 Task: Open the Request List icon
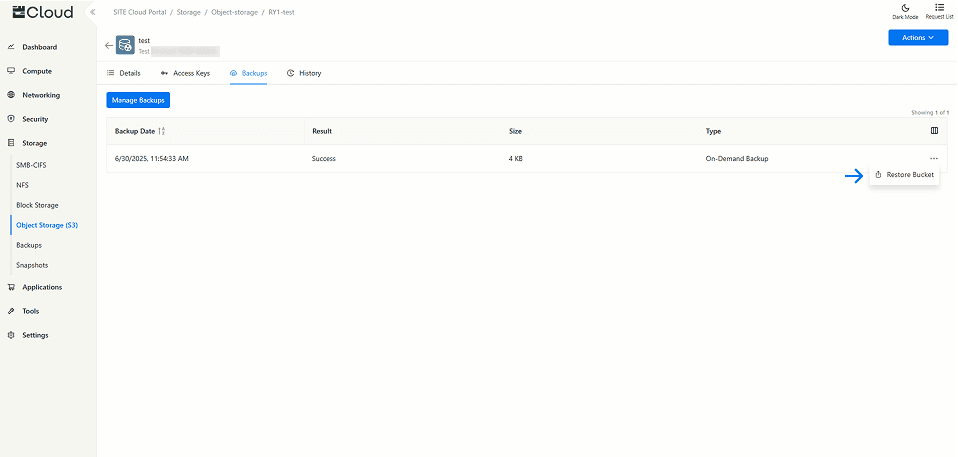[x=939, y=11]
